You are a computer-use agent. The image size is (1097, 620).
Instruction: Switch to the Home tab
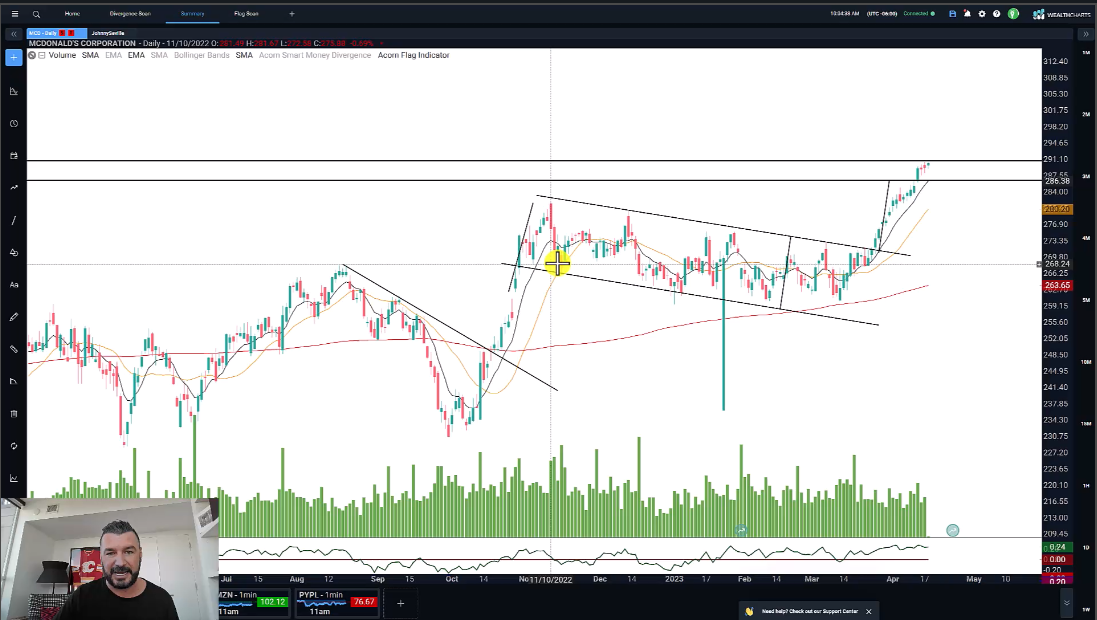click(x=72, y=14)
